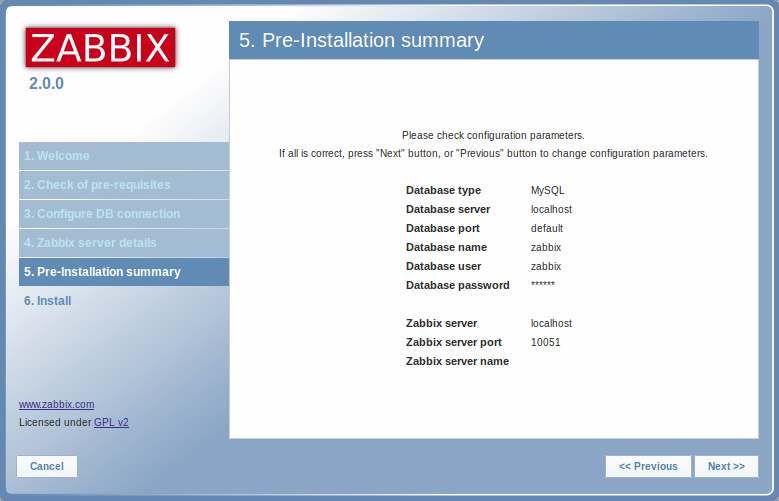This screenshot has width=779, height=501.
Task: Click the Zabbix server name label
Action: [457, 361]
